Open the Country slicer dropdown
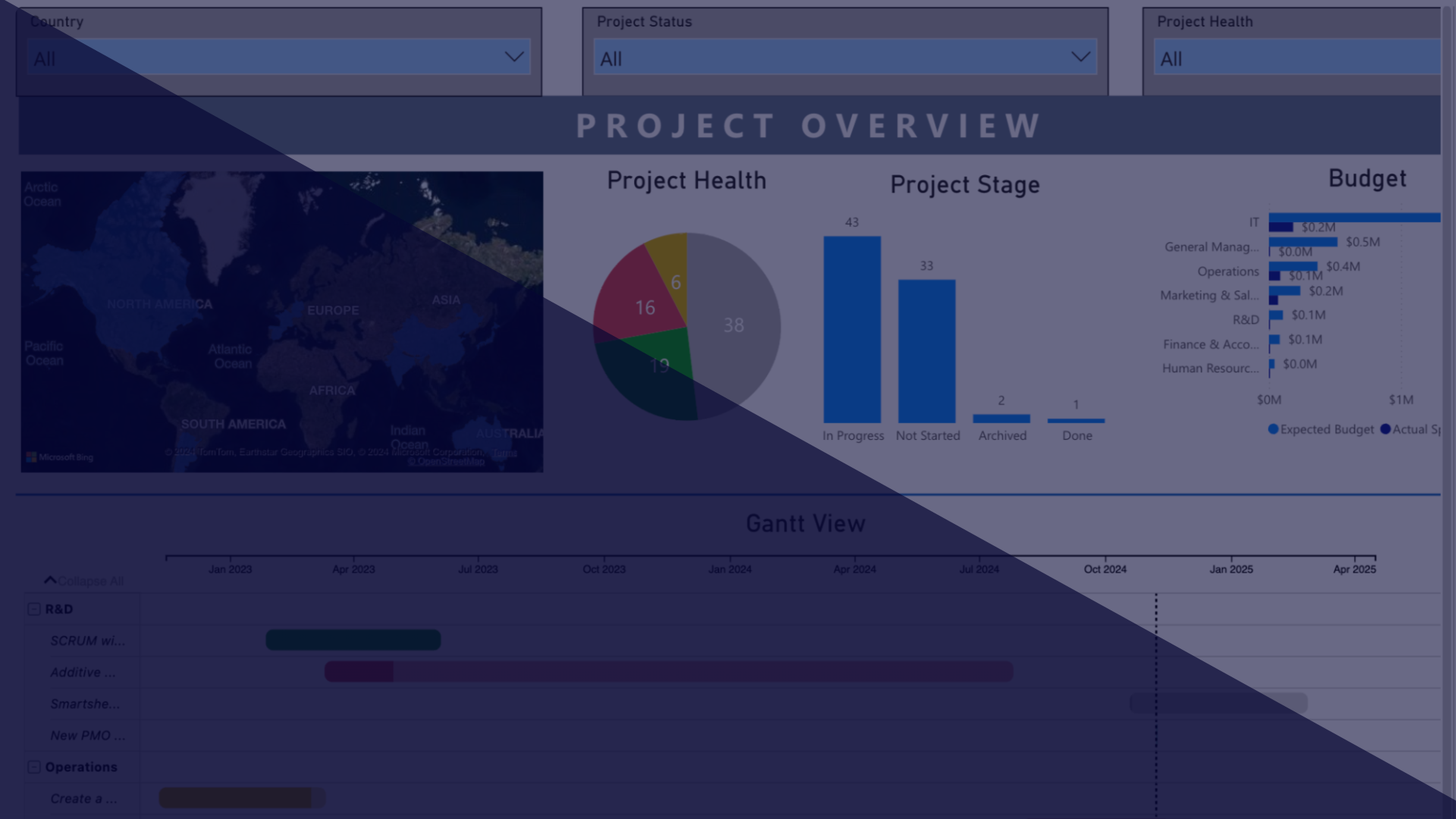 (x=513, y=56)
